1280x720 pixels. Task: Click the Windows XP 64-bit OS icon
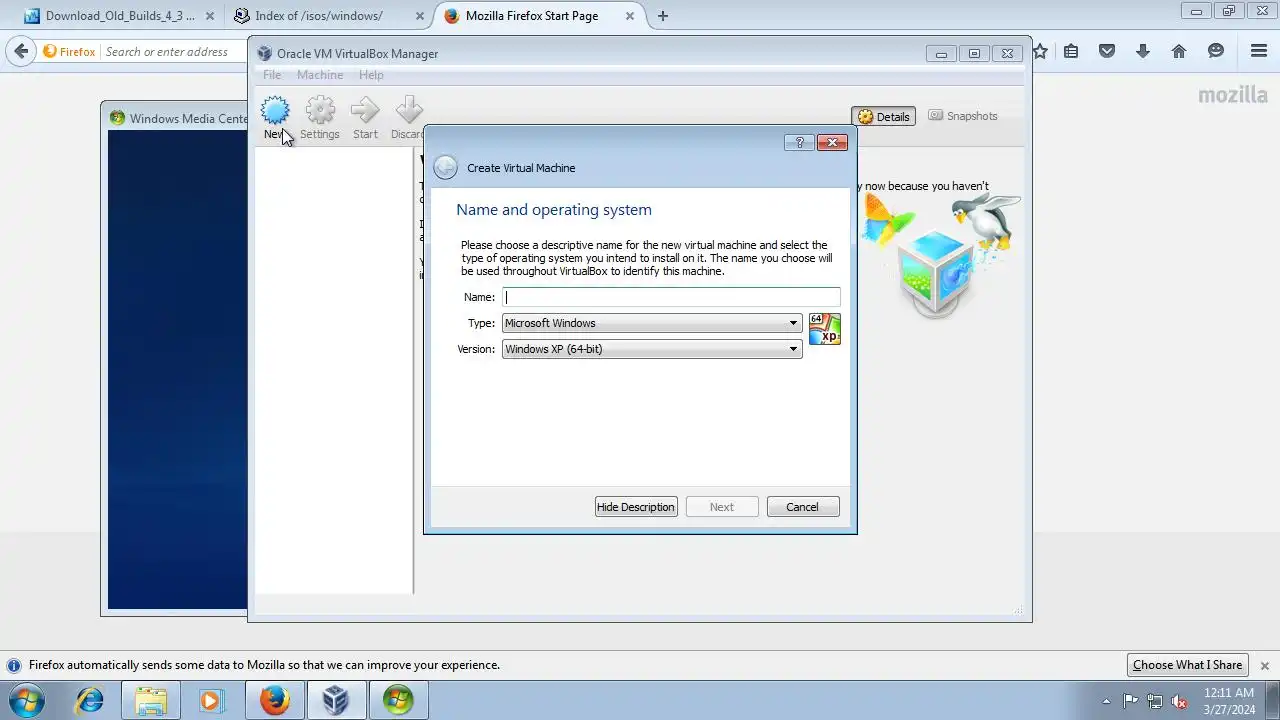click(x=825, y=329)
